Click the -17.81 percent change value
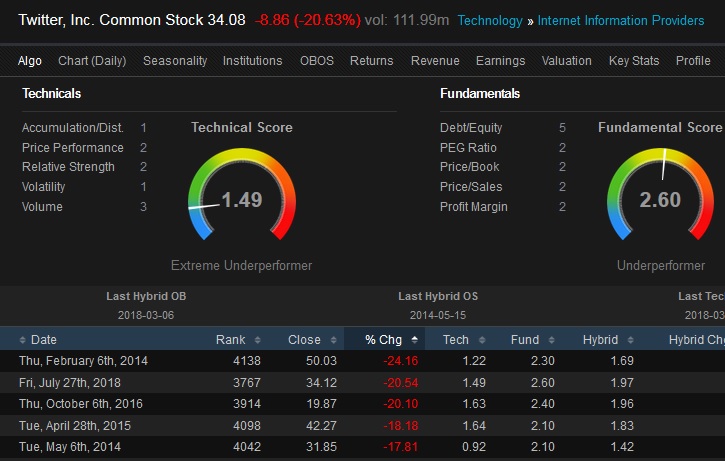The image size is (725, 461). 400,447
